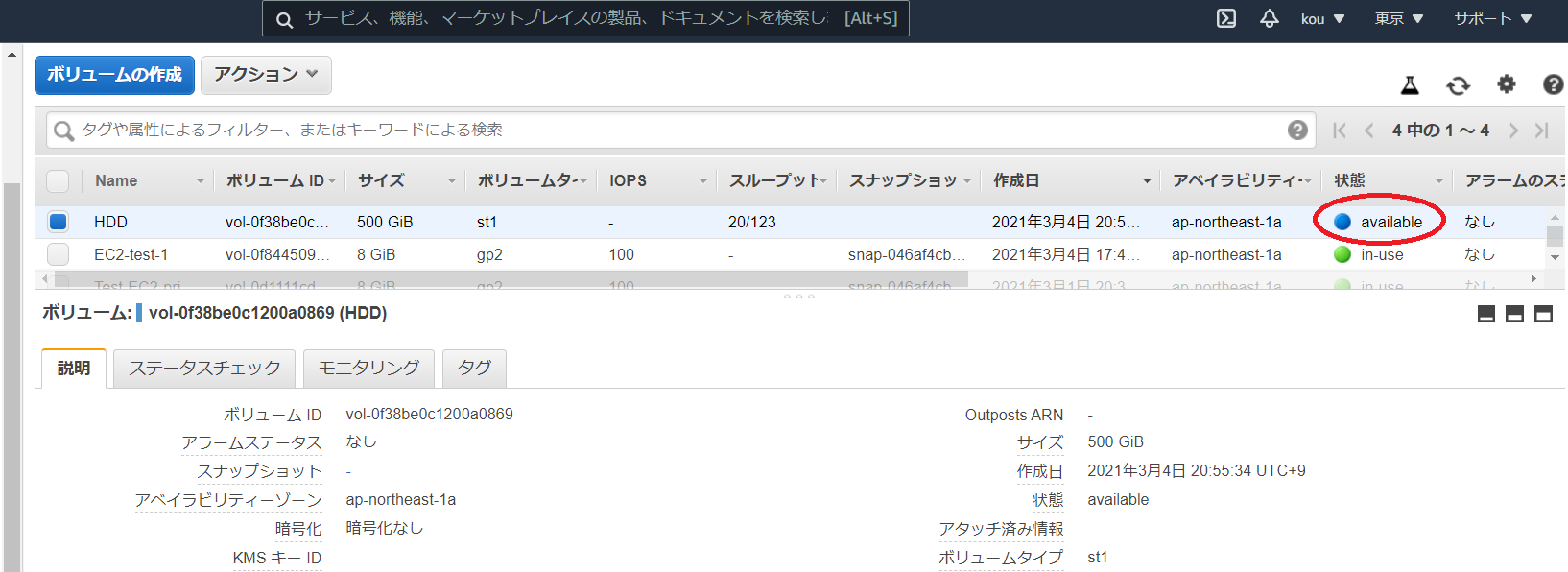This screenshot has width=1568, height=572.
Task: Open サポート menu
Action: (1492, 19)
